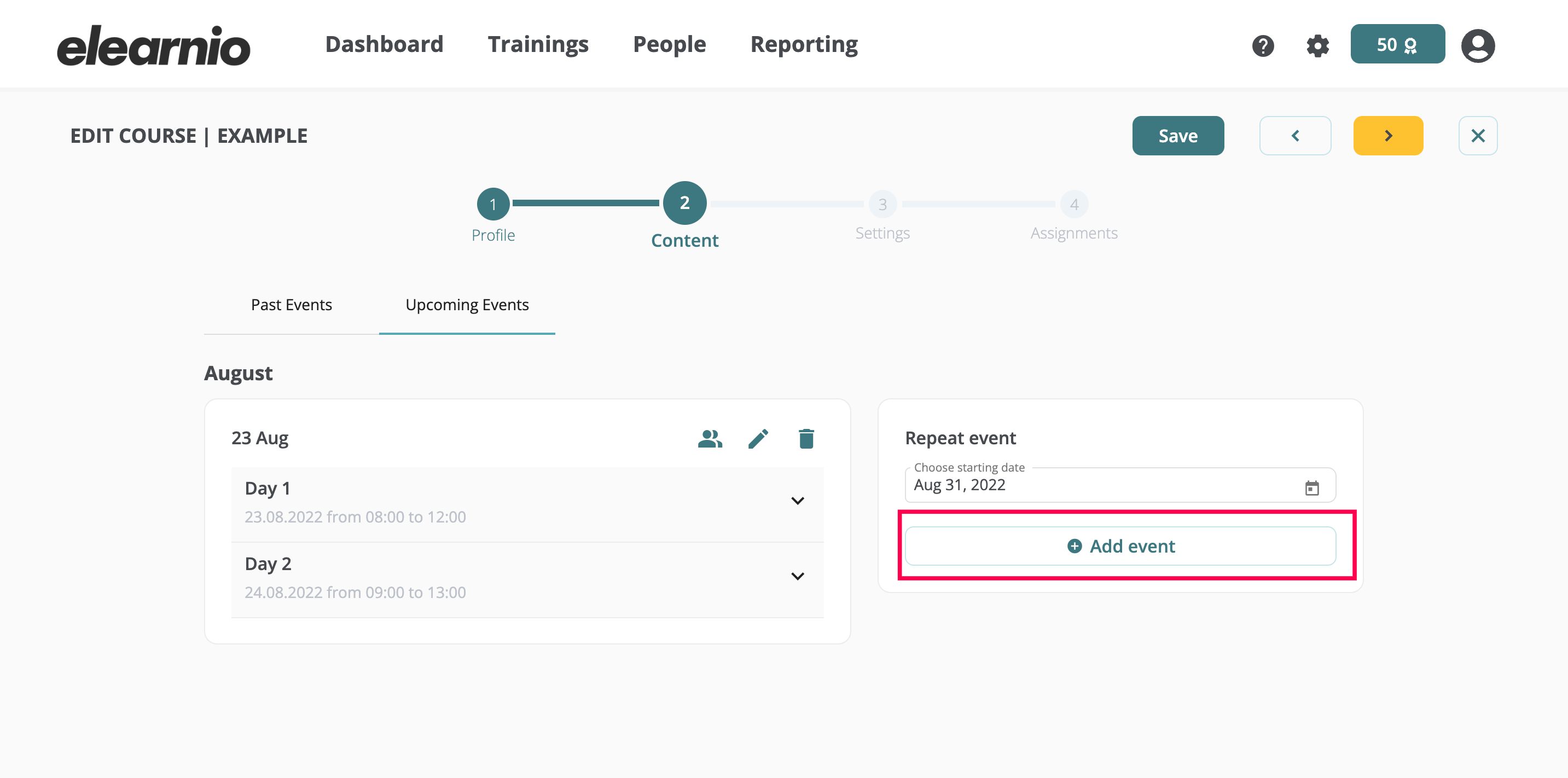1568x778 pixels.
Task: Switch to Upcoming Events tab
Action: [467, 304]
